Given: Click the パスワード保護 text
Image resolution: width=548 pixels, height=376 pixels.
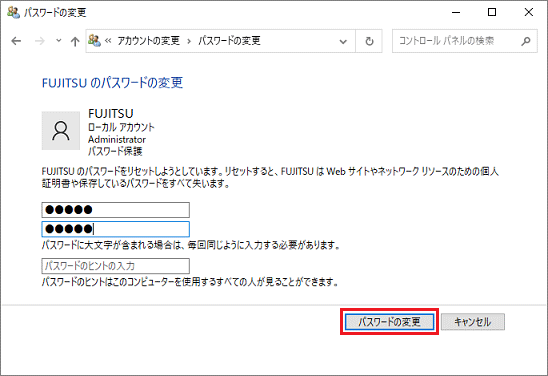Looking at the screenshot, I should 115,151.
